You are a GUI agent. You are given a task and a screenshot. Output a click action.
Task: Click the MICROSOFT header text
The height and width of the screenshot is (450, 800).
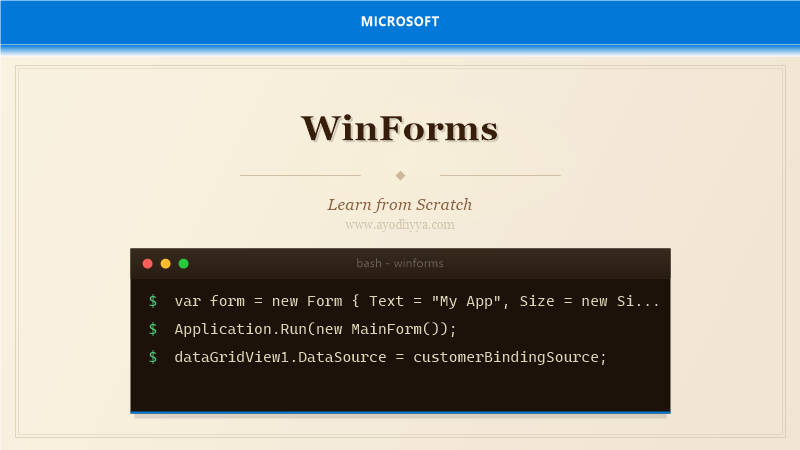click(400, 21)
